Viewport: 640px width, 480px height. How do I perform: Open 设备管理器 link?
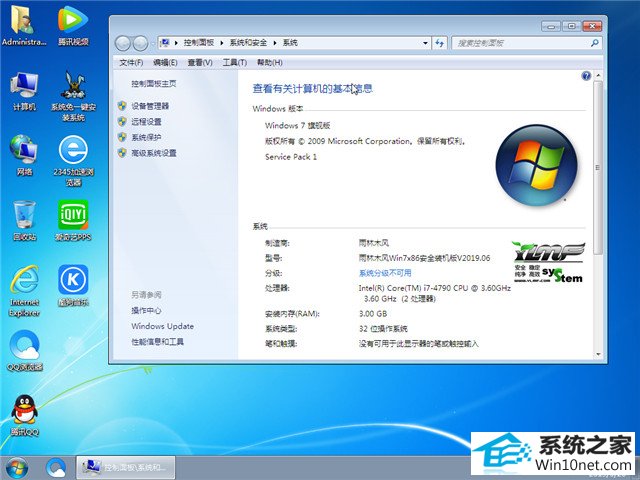[150, 106]
